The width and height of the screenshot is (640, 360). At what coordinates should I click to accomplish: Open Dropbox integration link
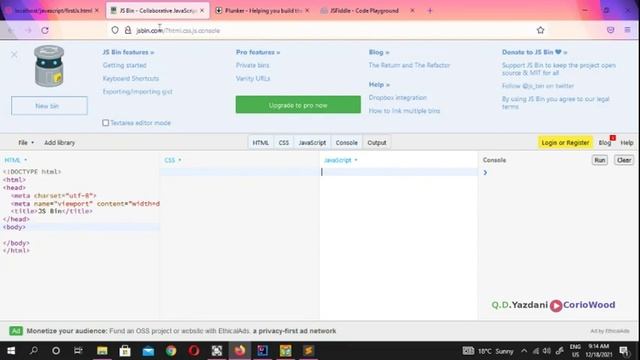(x=398, y=98)
